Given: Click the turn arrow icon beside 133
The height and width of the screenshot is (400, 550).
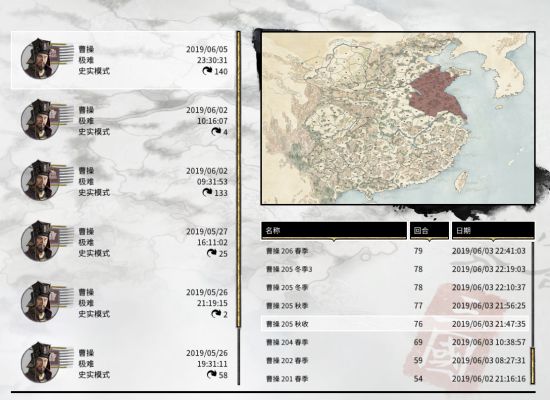Looking at the screenshot, I should 207,193.
